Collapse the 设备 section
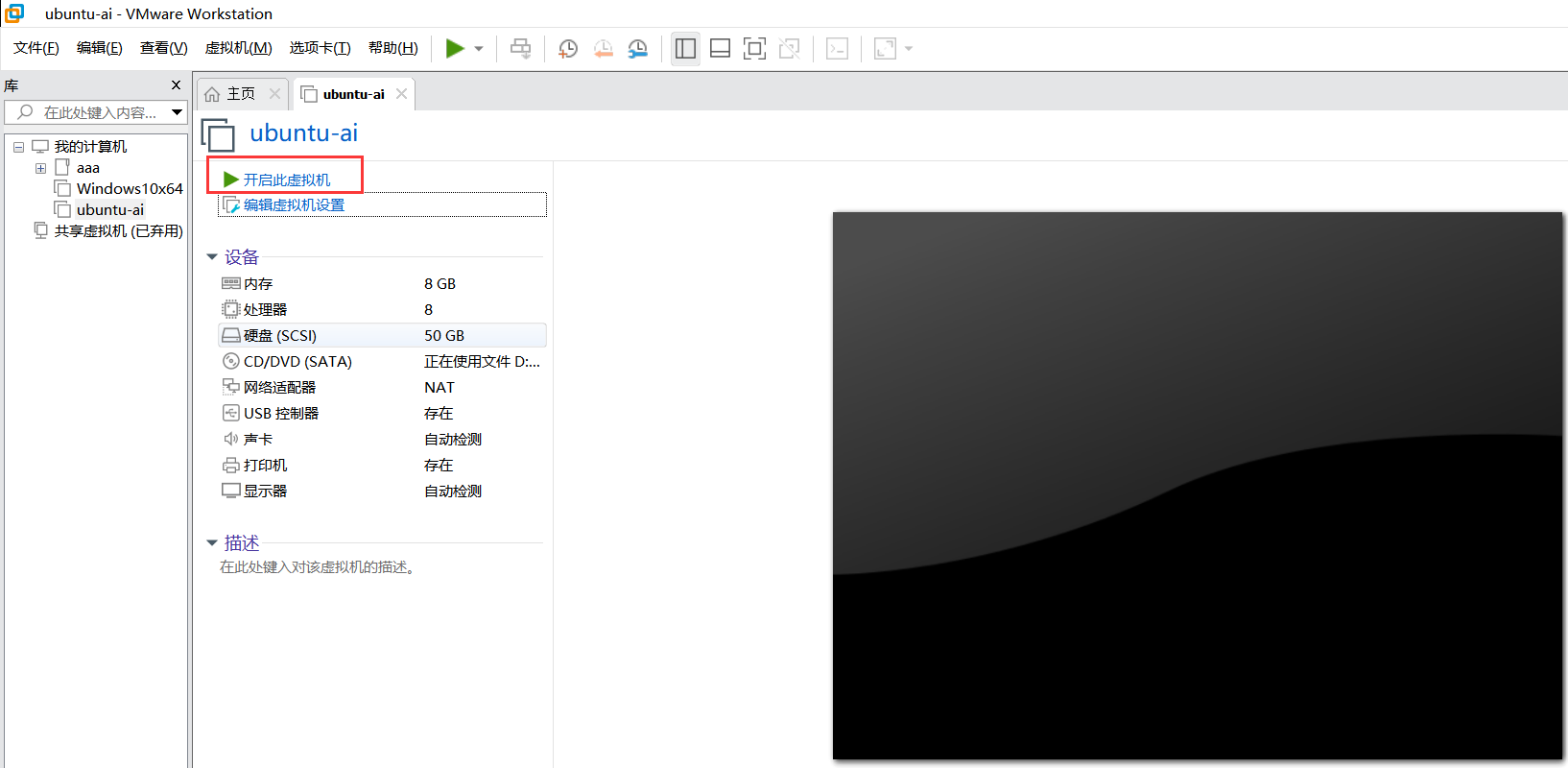1568x768 pixels. pos(212,257)
